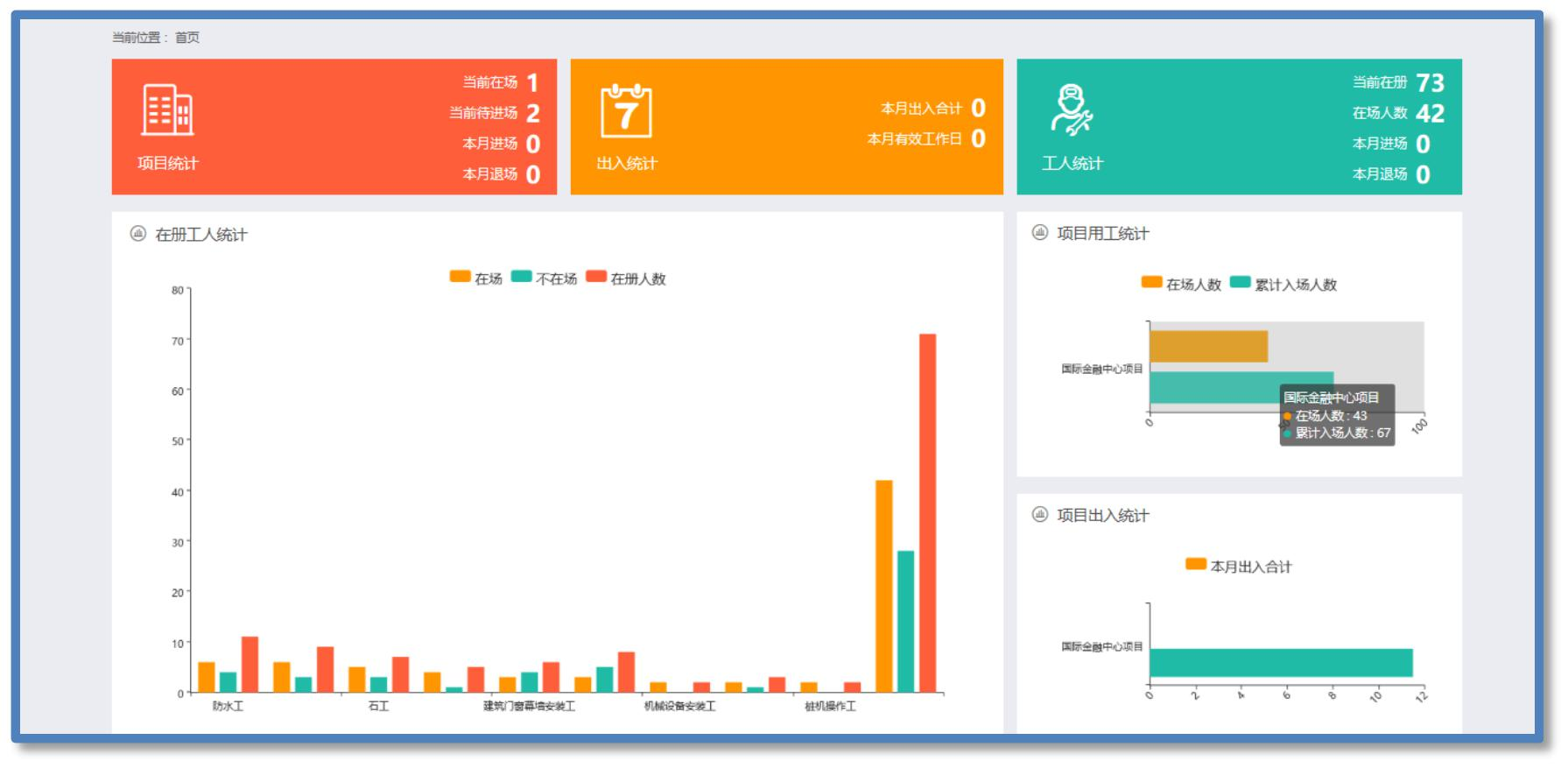Click the 首页 breadcrumb link
1568x768 pixels.
pyautogui.click(x=187, y=37)
